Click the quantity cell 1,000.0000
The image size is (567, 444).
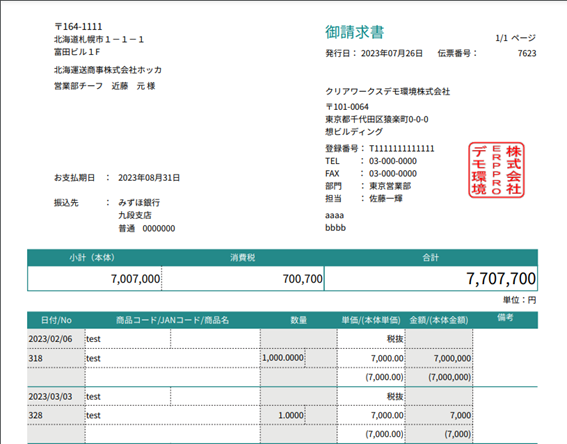(x=283, y=358)
